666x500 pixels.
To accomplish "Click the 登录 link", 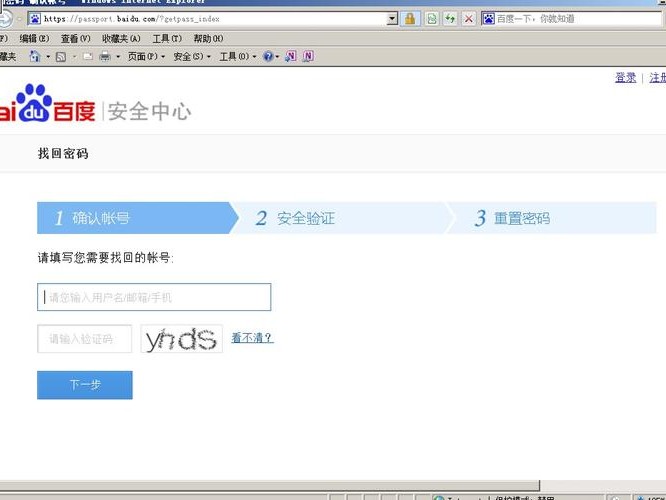I will [626, 78].
